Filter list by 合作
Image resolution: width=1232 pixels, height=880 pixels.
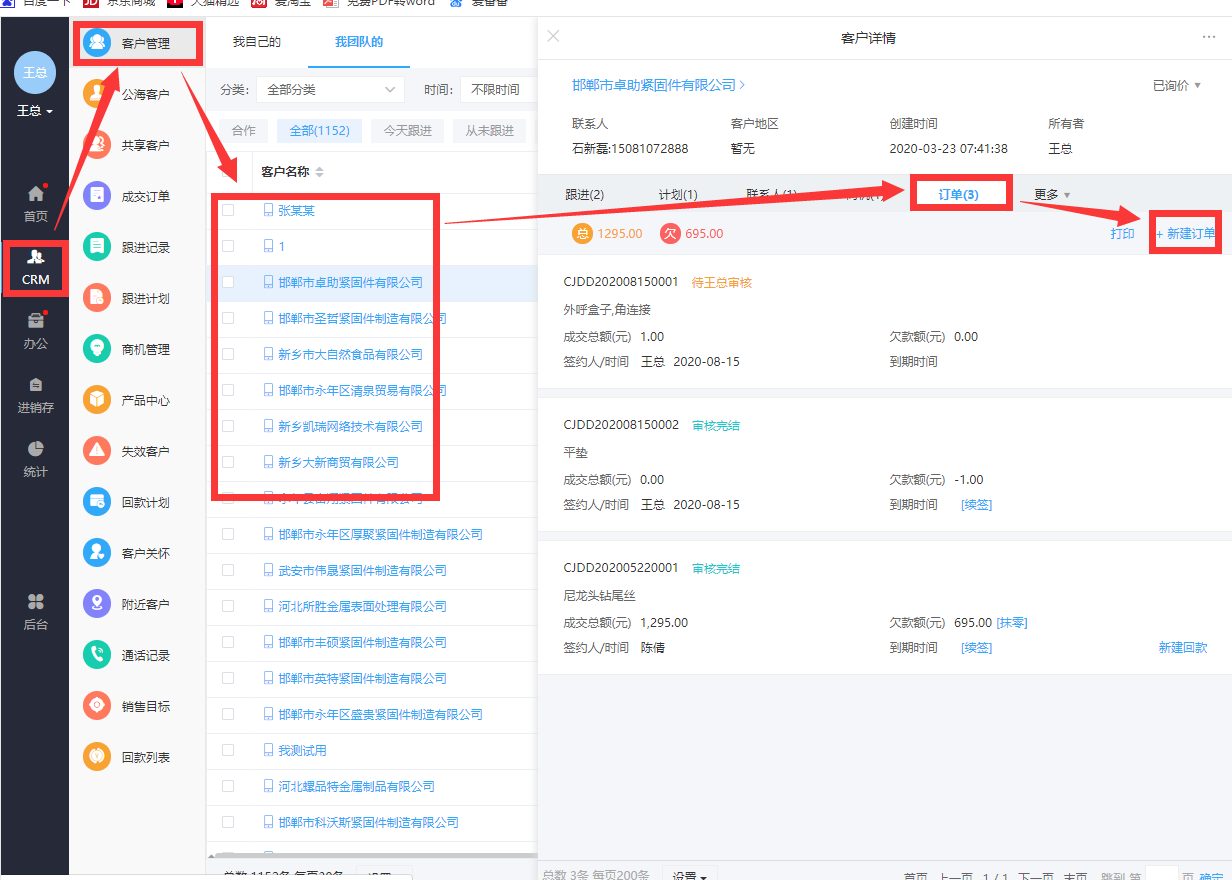(x=244, y=130)
